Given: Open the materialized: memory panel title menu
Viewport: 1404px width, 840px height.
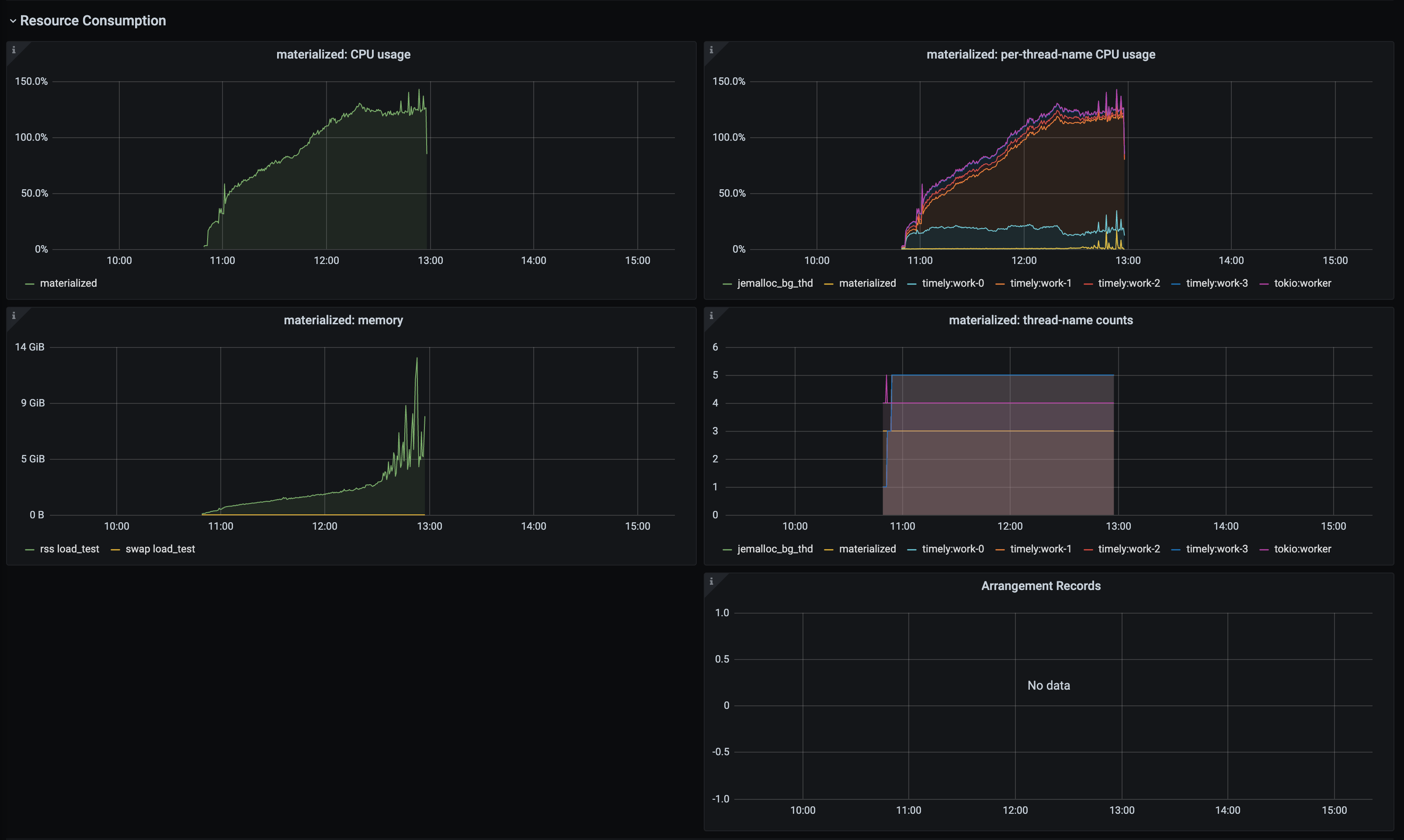Looking at the screenshot, I should tap(343, 320).
